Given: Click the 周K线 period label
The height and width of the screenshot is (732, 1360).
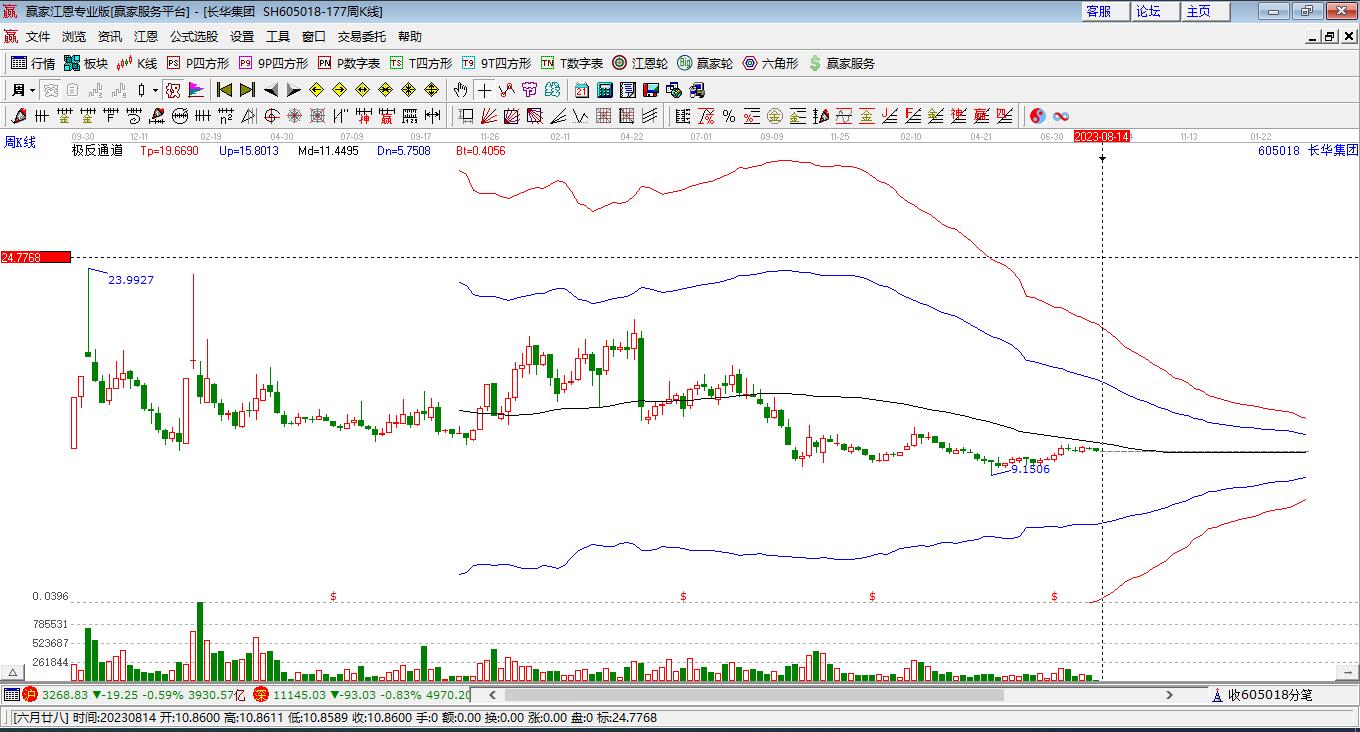Looking at the screenshot, I should coord(20,143).
